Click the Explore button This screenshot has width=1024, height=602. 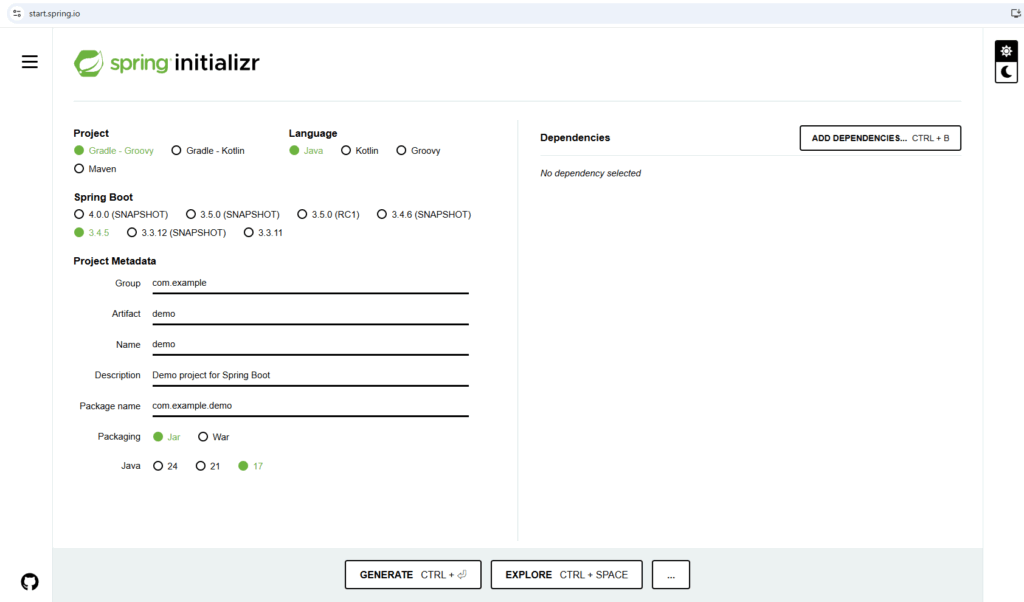pos(566,575)
